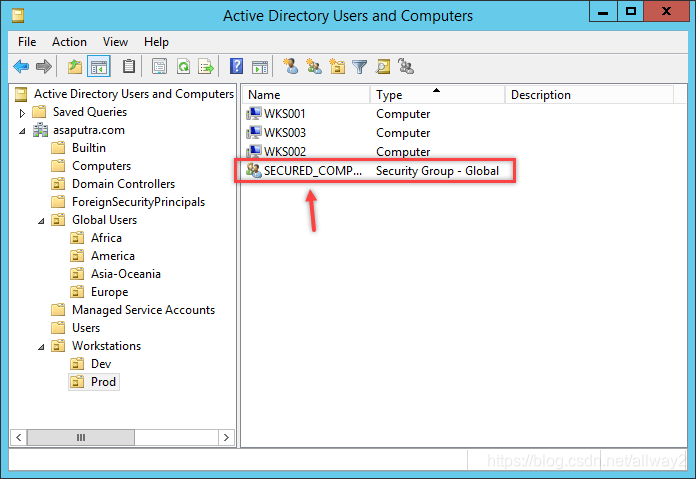
Task: Open the View menu
Action: (x=115, y=42)
